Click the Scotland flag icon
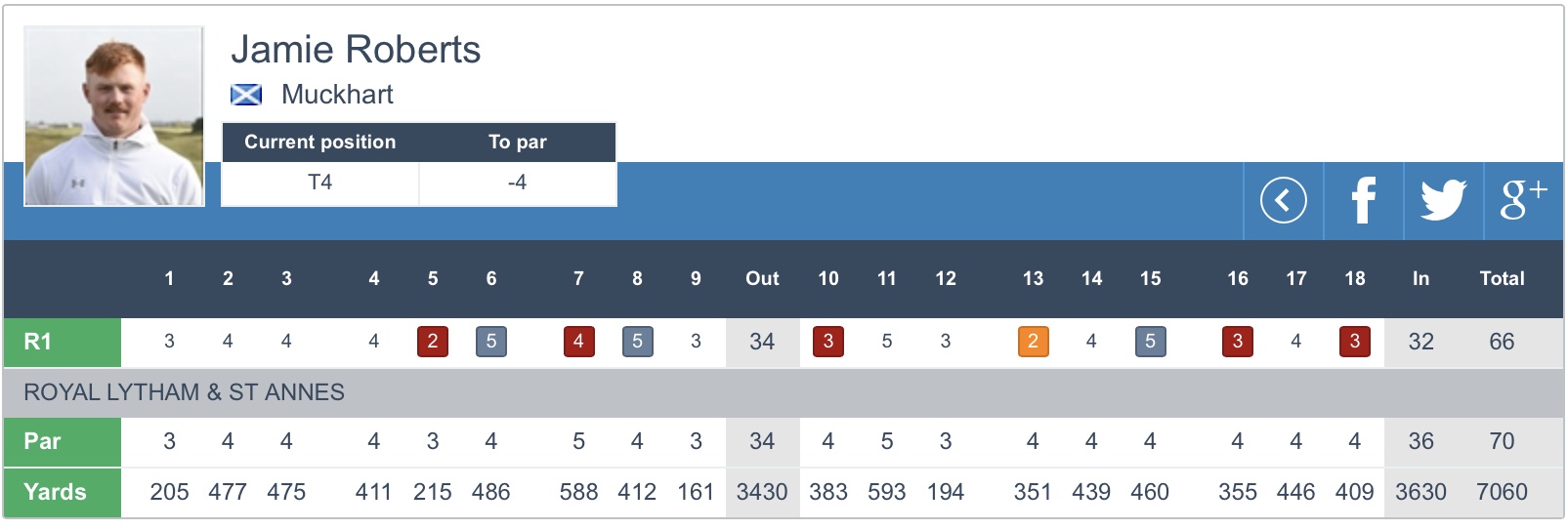Image resolution: width=1568 pixels, height=530 pixels. pos(246,95)
